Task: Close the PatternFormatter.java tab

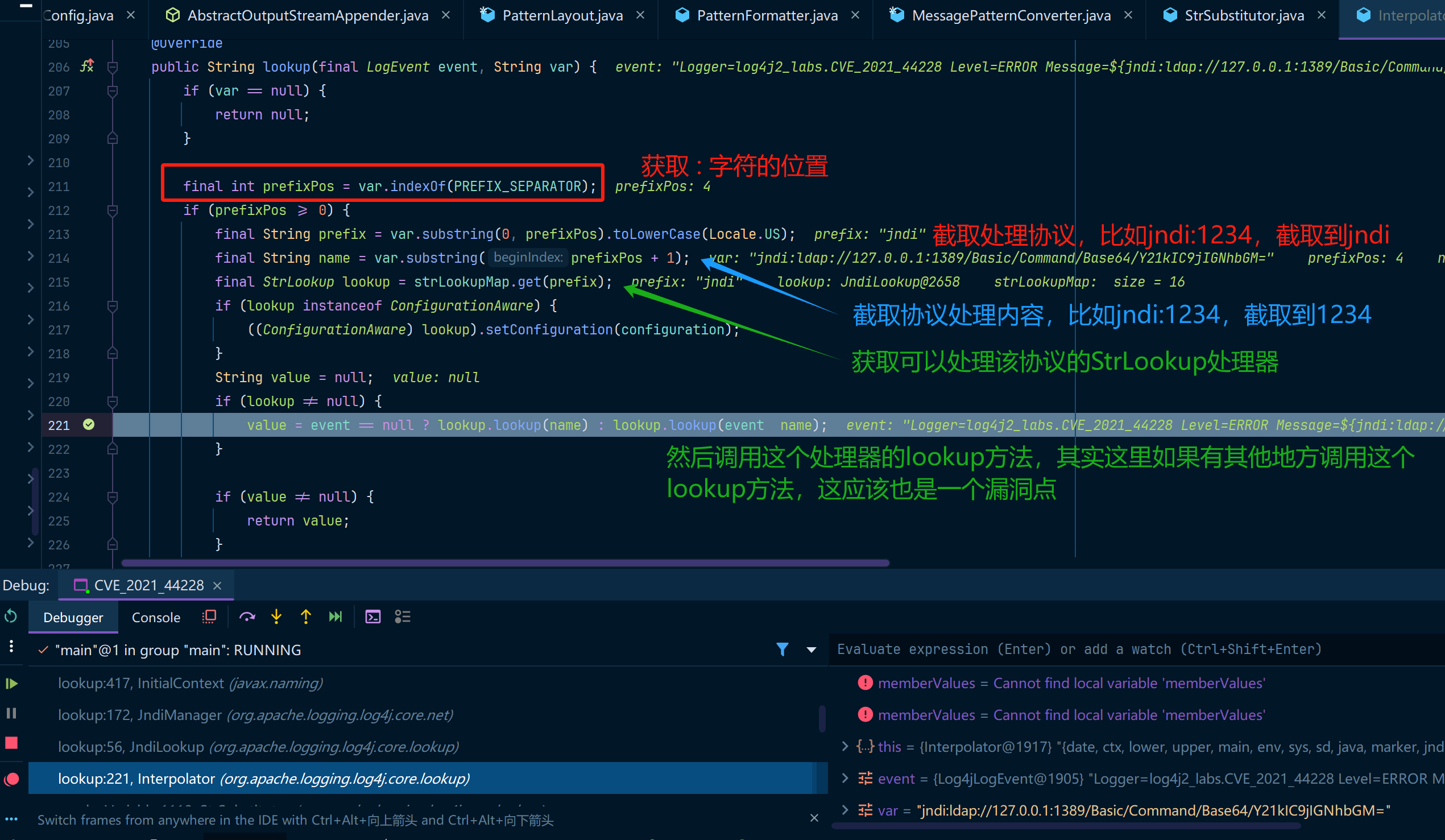Action: click(x=855, y=15)
